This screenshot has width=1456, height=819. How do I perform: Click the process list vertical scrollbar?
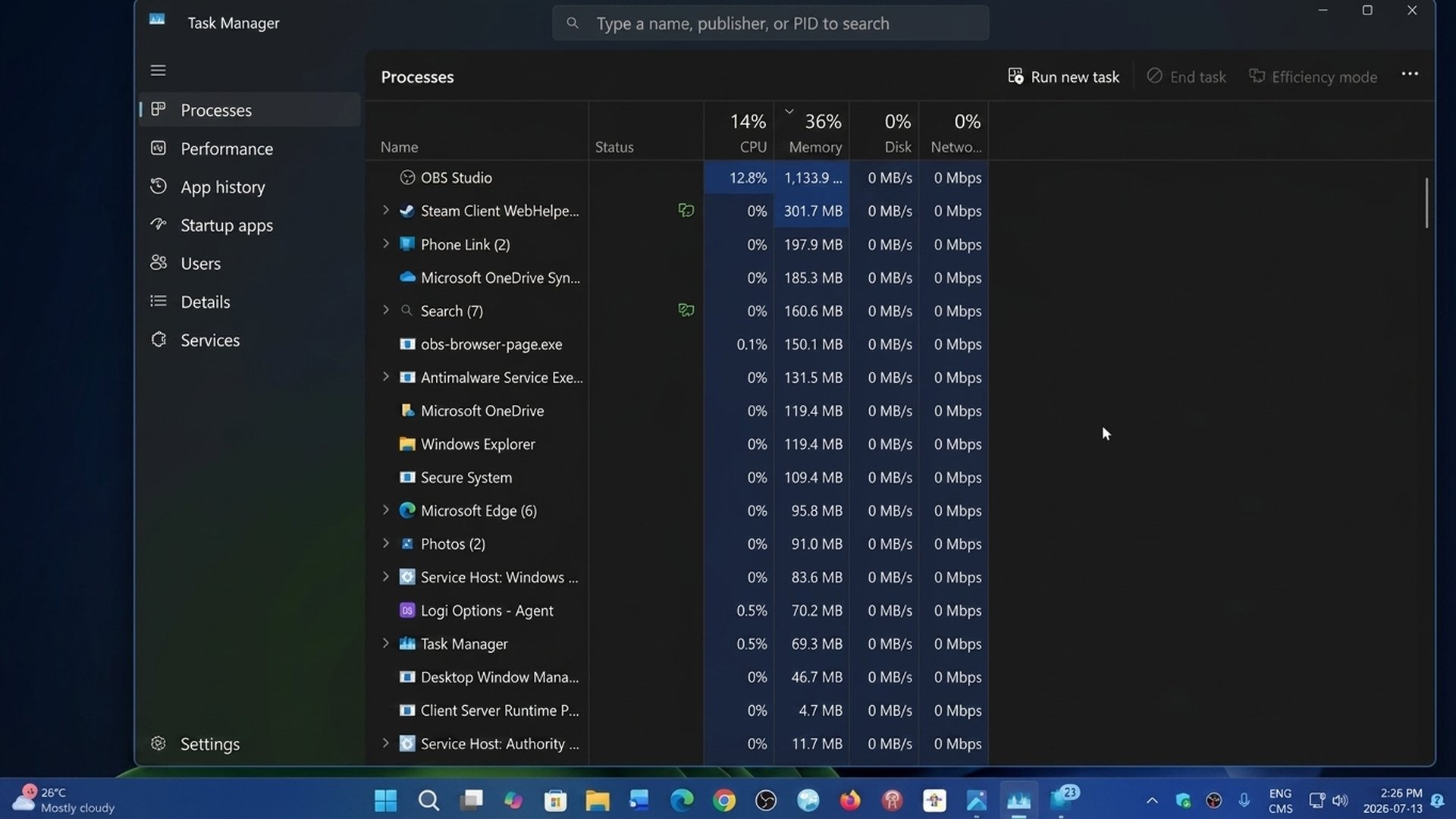click(1426, 202)
